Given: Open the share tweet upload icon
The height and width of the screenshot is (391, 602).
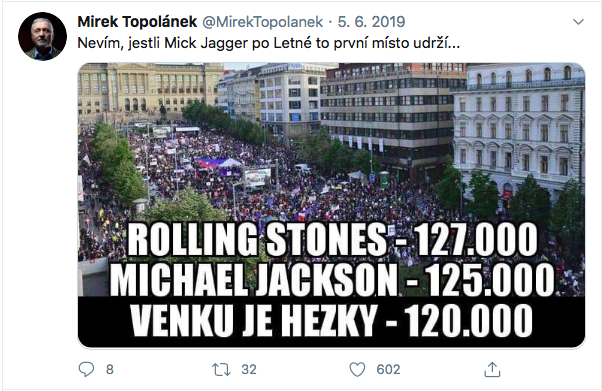Looking at the screenshot, I should [492, 369].
